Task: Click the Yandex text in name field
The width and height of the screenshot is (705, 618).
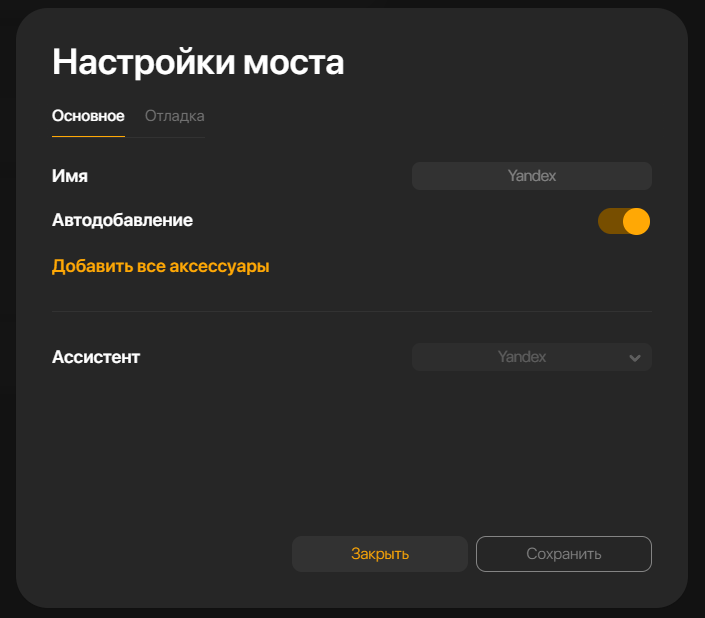Action: click(x=531, y=176)
